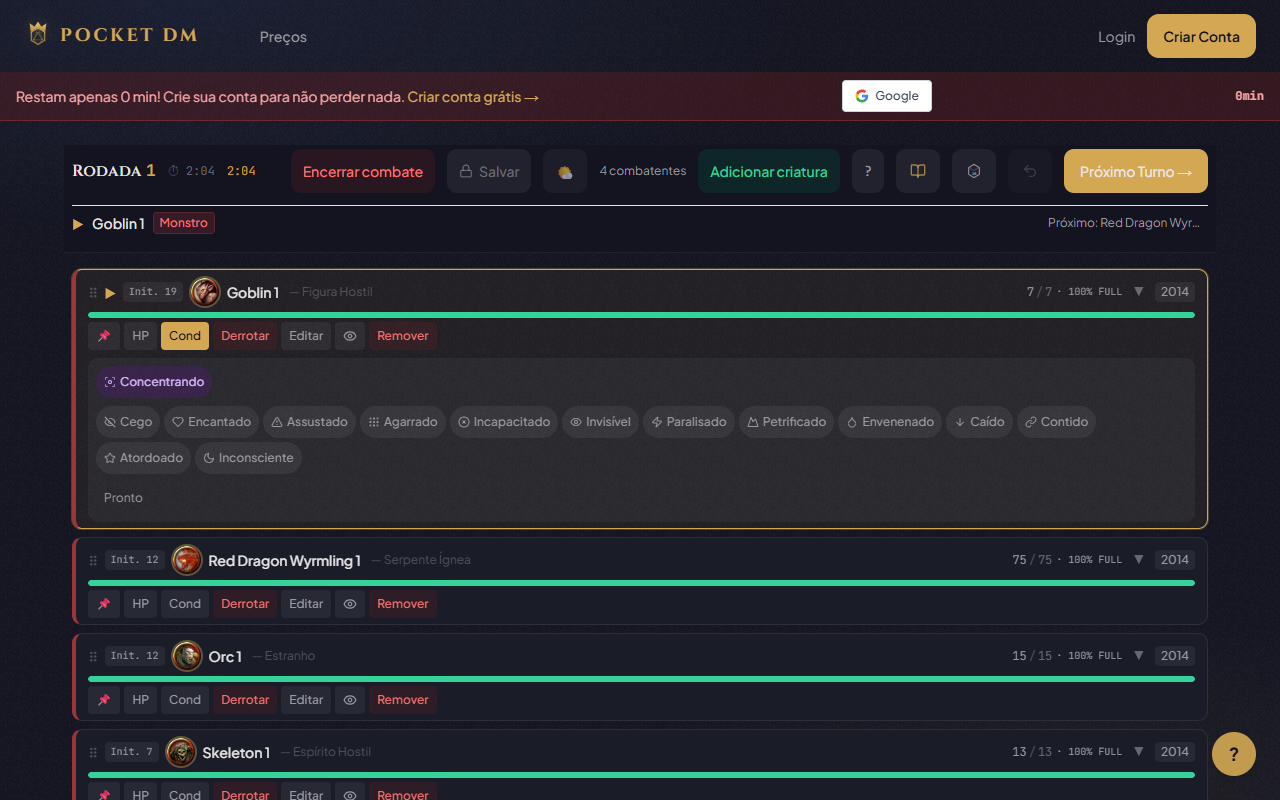
Task: Expand Goblin 1 details with the arrow
Action: (1138, 292)
